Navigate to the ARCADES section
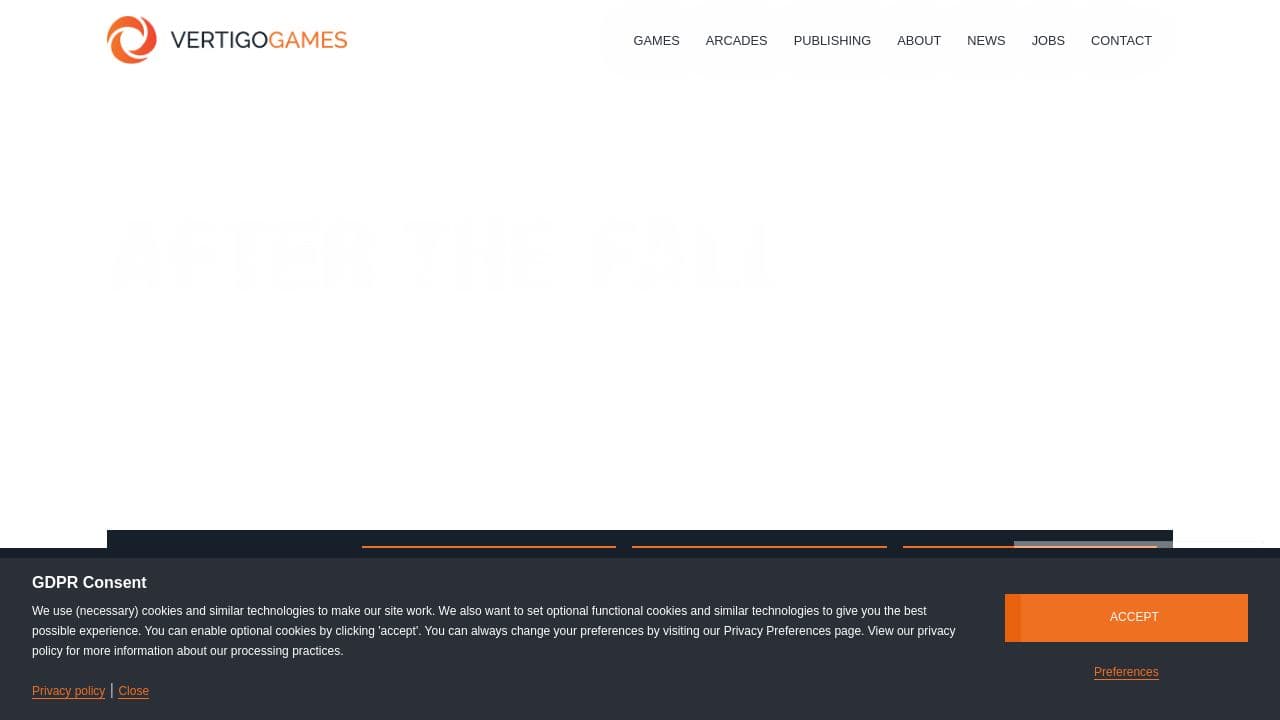The width and height of the screenshot is (1280, 720). (x=736, y=41)
